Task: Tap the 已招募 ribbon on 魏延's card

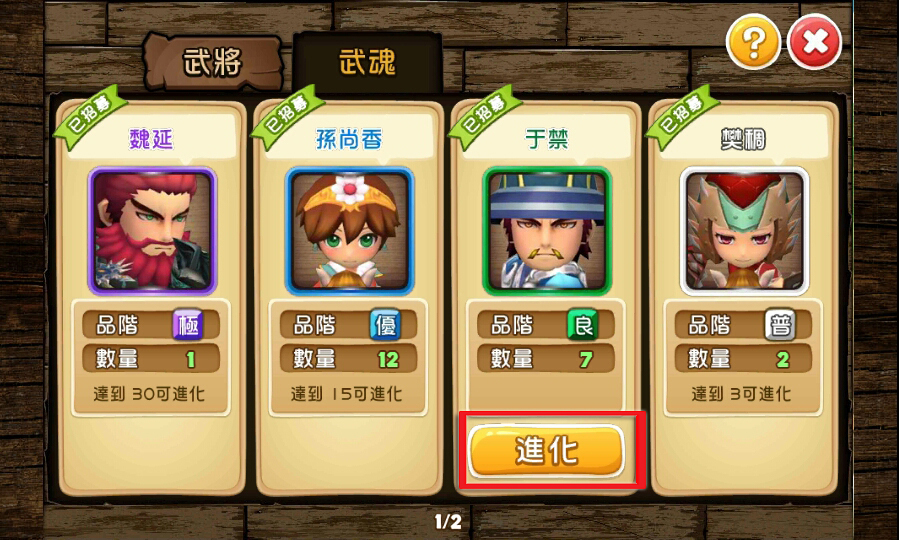Action: [x=88, y=116]
